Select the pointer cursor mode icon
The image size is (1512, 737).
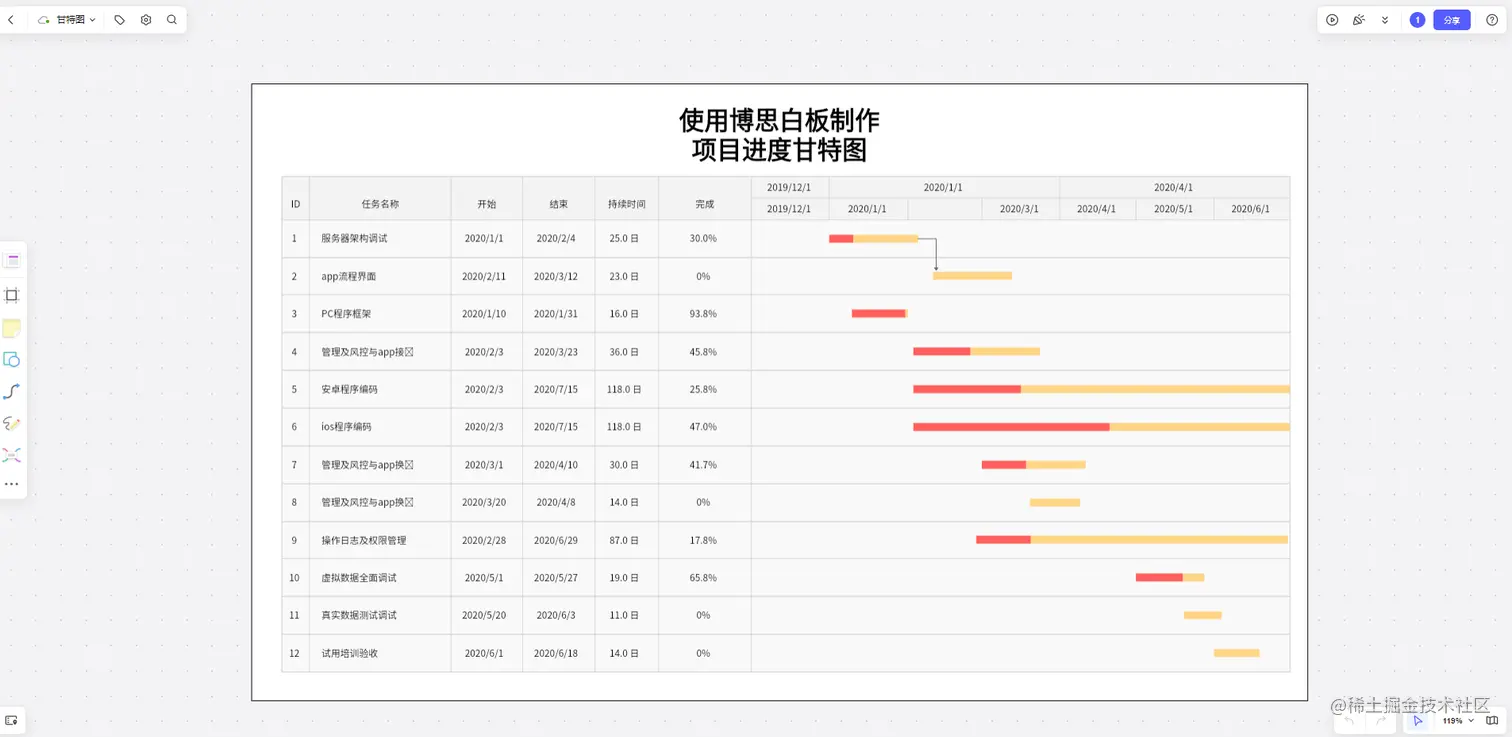(1417, 720)
